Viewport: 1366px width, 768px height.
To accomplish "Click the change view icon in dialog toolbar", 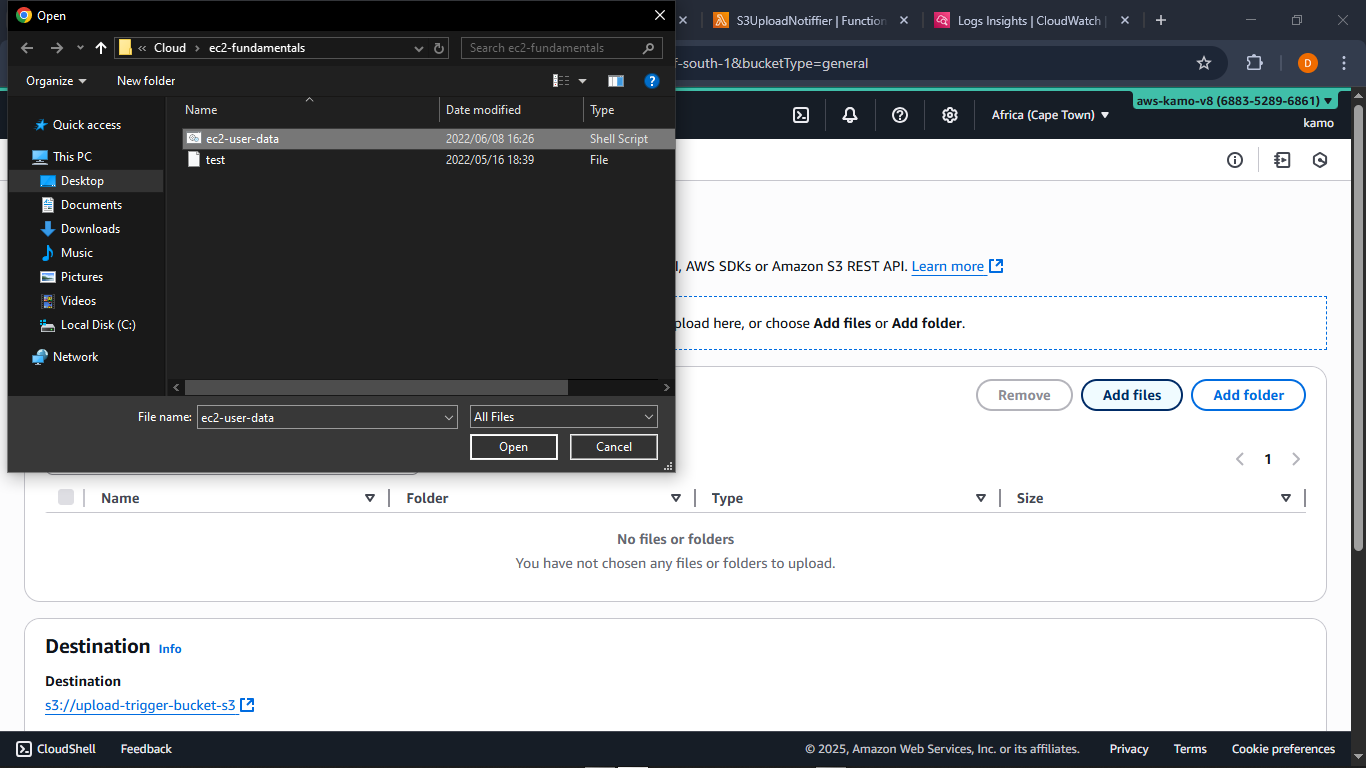I will pos(561,81).
